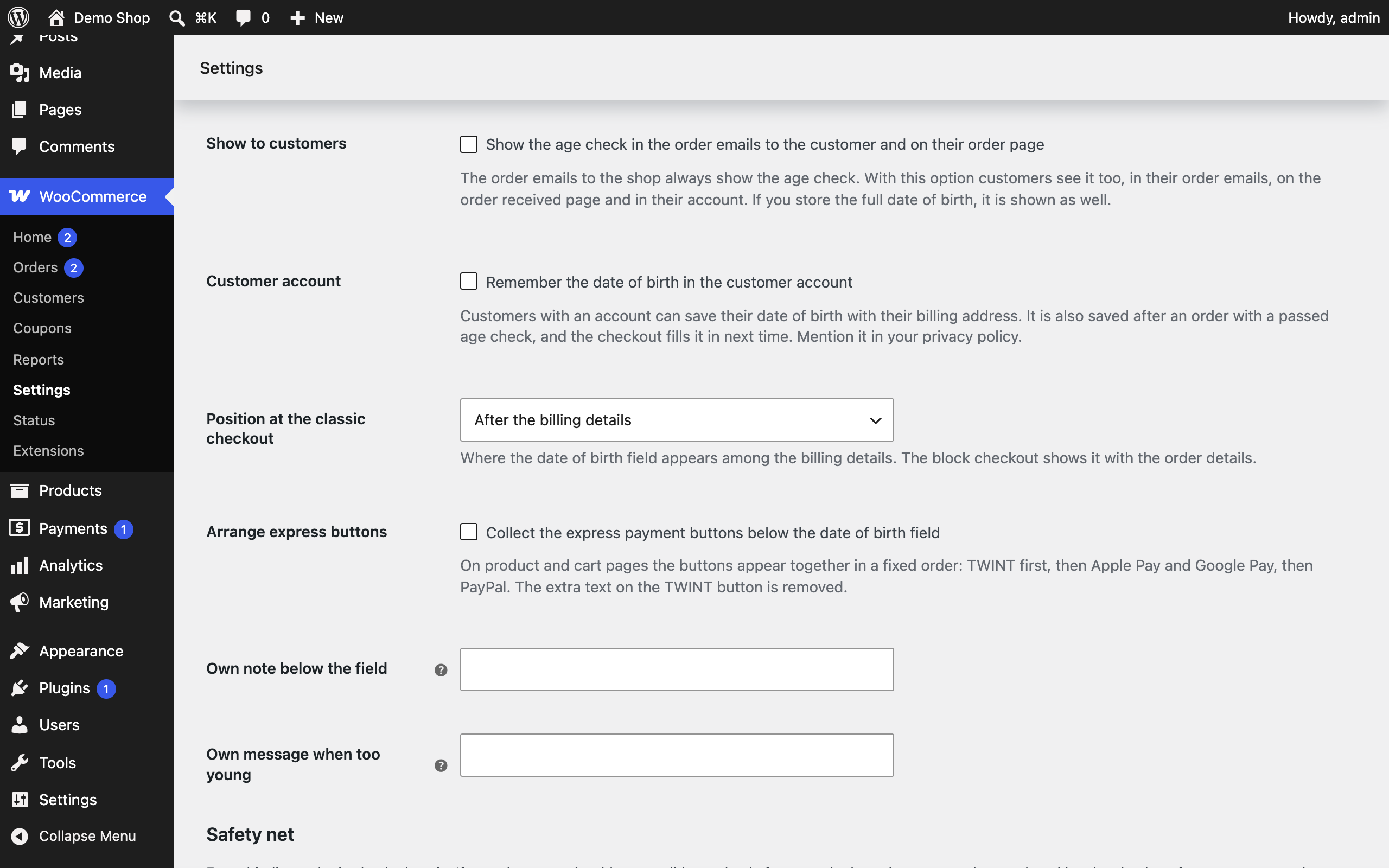Open the Customers submenu item

click(49, 298)
